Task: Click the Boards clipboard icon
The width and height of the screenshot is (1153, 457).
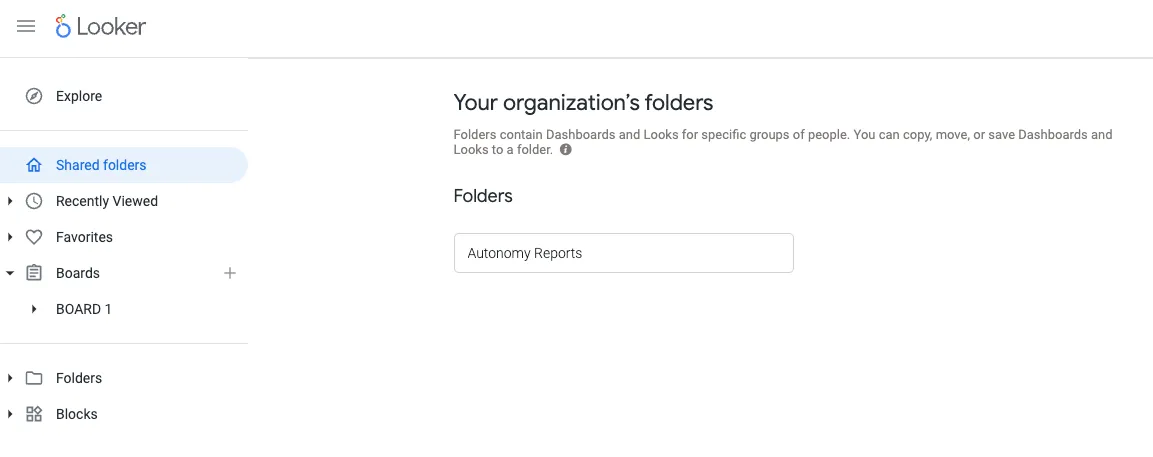Action: [34, 273]
